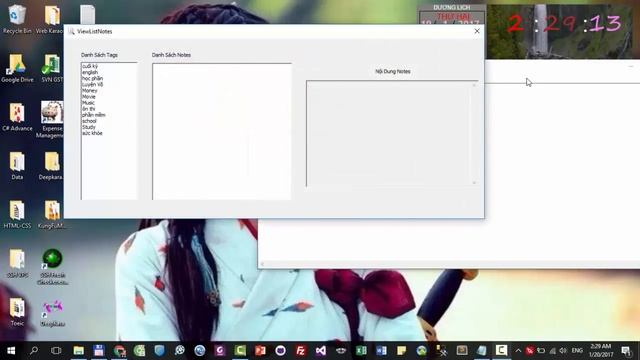Switch ENG input language indicator
This screenshot has height=360, width=640.
577,351
